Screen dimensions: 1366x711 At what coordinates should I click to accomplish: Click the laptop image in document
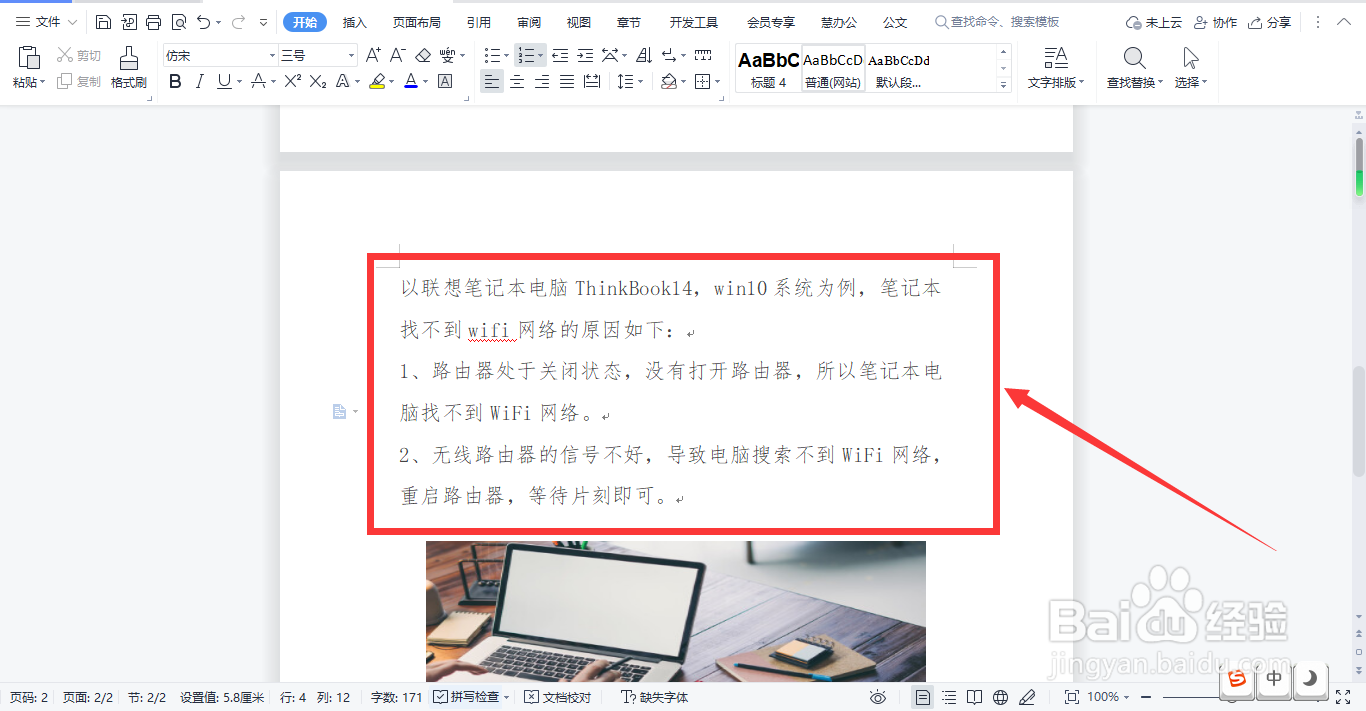coord(675,611)
